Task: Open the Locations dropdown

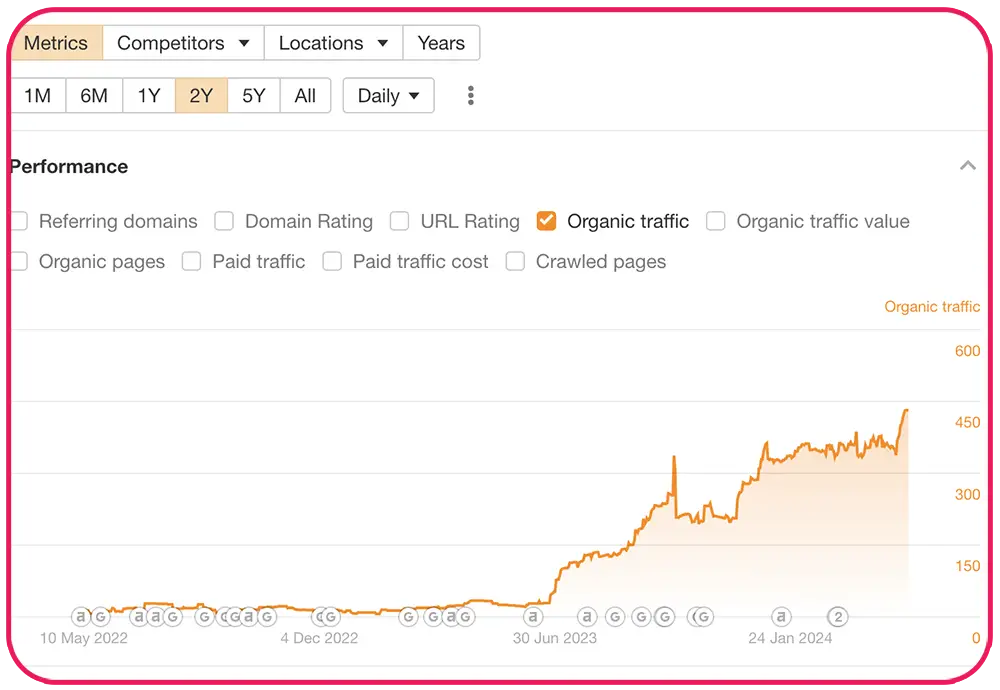Action: (x=334, y=43)
